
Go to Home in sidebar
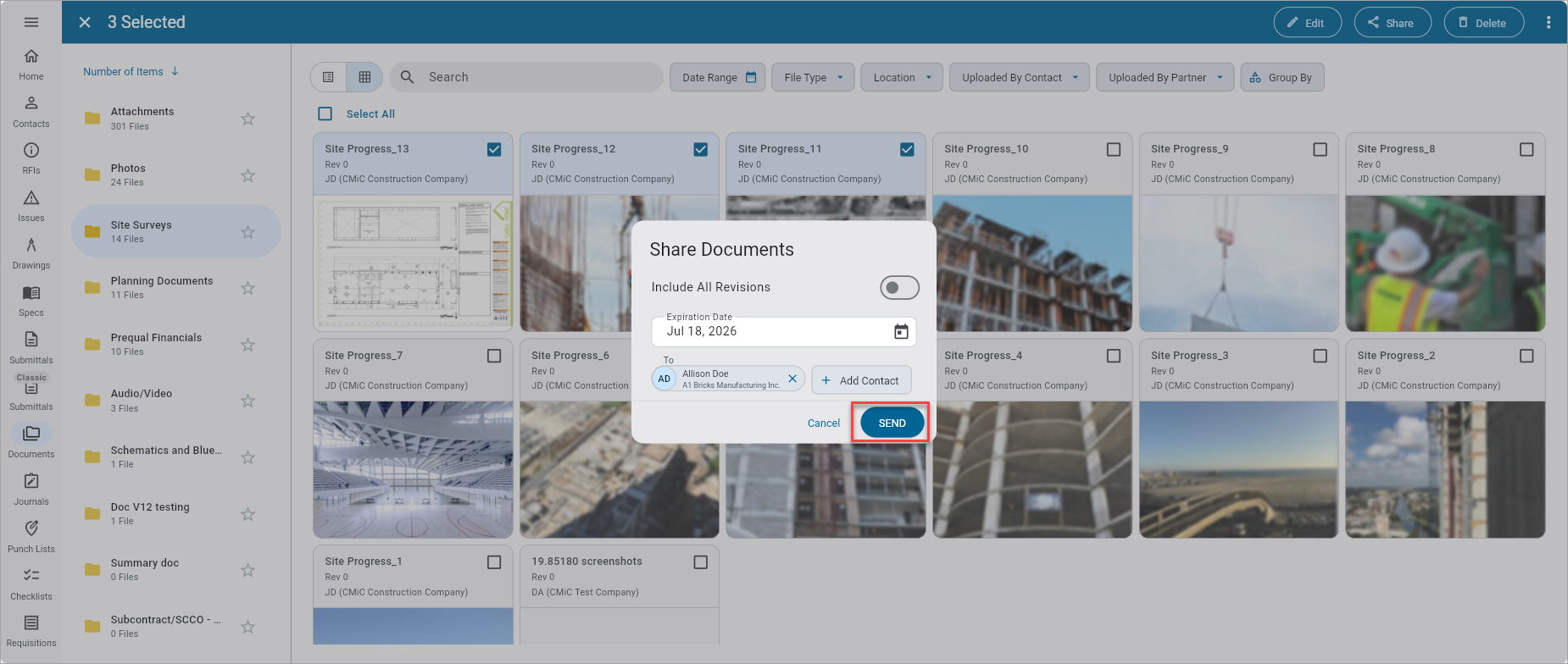pos(31,64)
